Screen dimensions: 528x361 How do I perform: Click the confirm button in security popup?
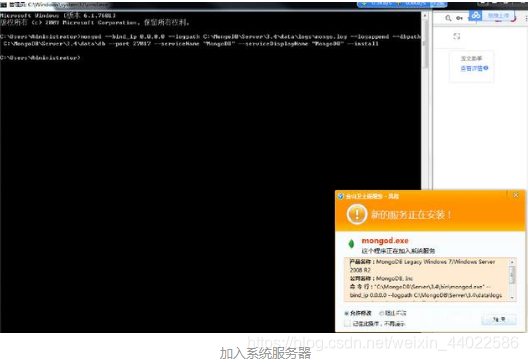click(x=499, y=319)
